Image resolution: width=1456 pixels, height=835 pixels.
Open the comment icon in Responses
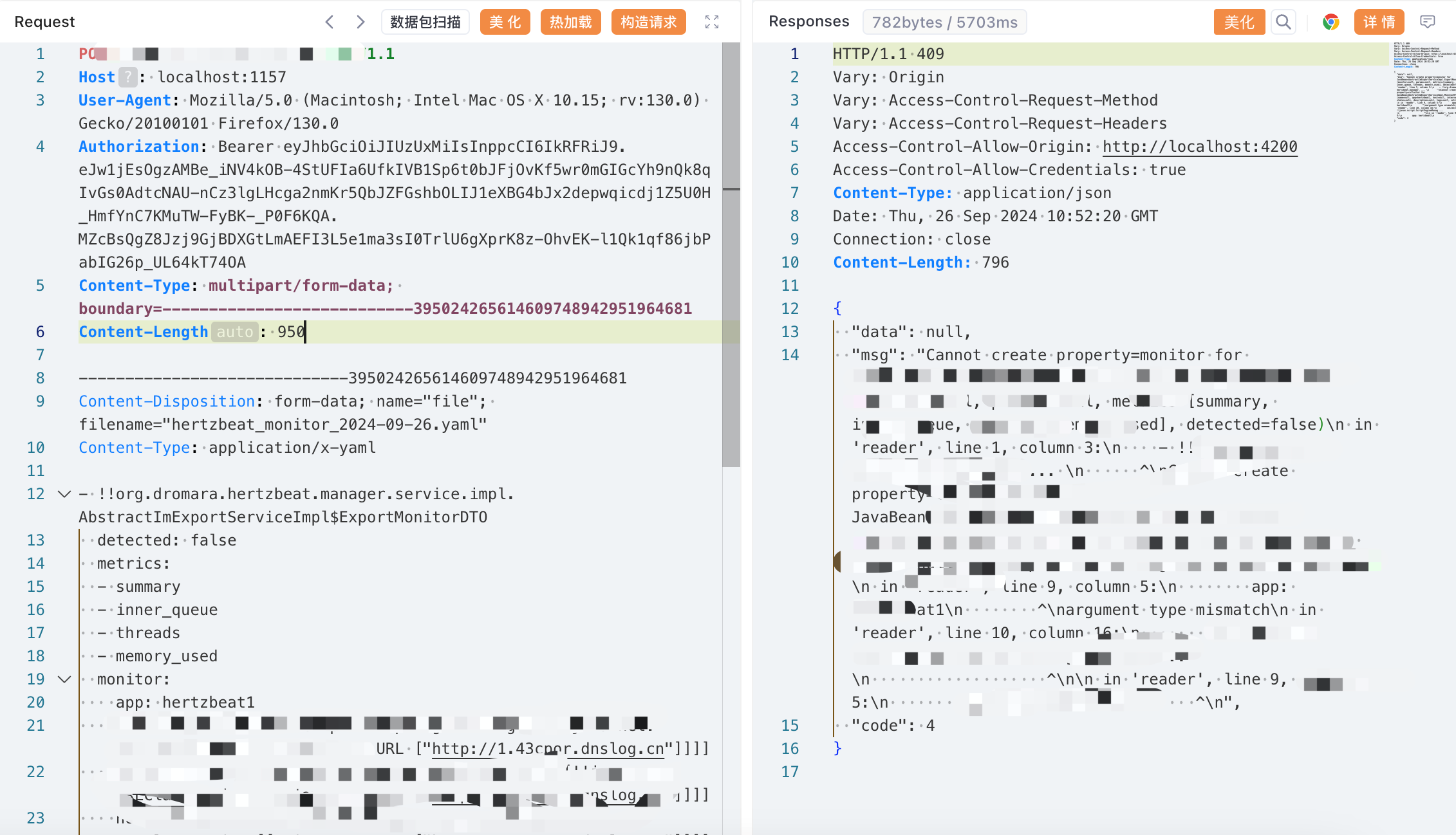tap(1427, 22)
